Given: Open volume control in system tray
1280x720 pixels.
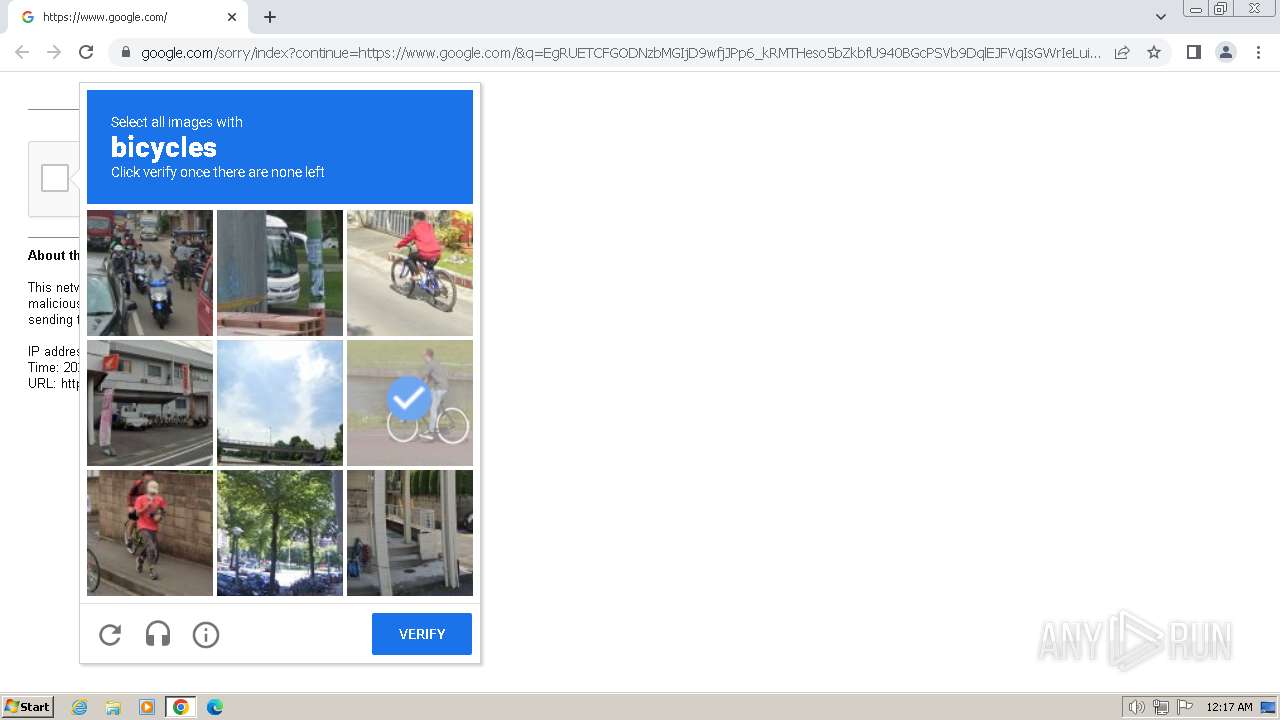Looking at the screenshot, I should pos(1136,707).
